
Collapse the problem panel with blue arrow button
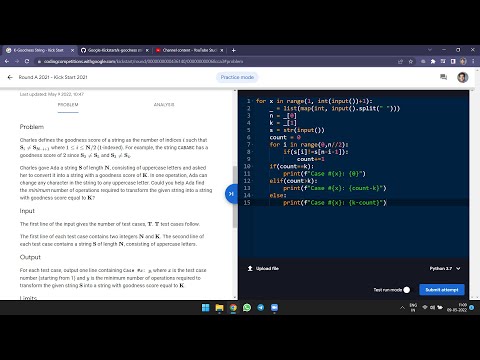(x=231, y=194)
